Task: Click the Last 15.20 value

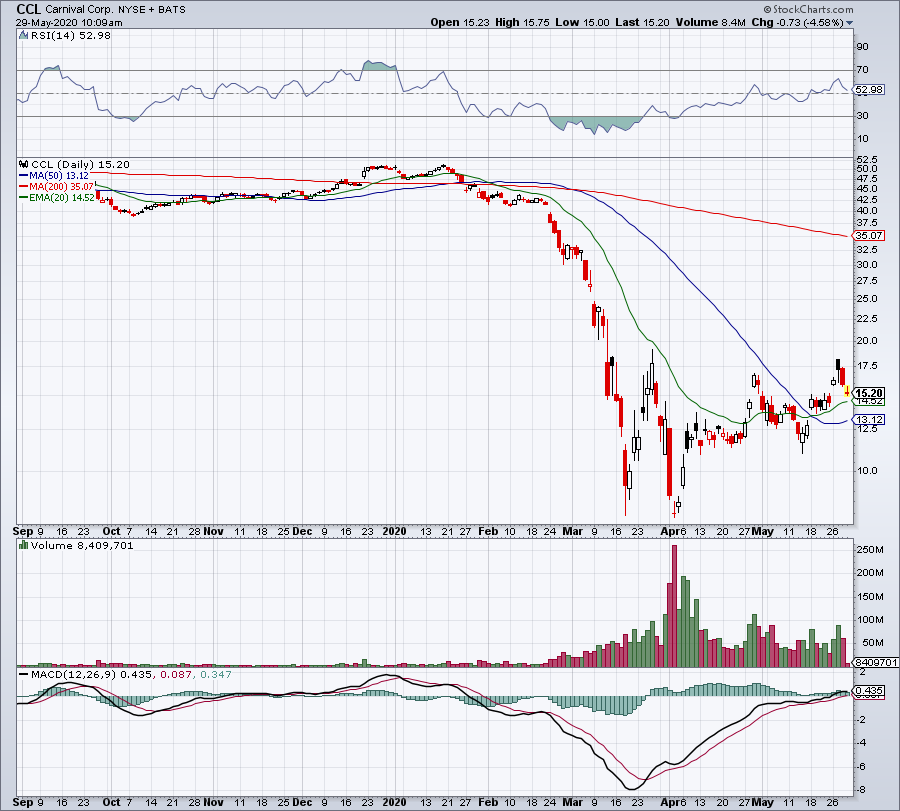Action: point(642,22)
